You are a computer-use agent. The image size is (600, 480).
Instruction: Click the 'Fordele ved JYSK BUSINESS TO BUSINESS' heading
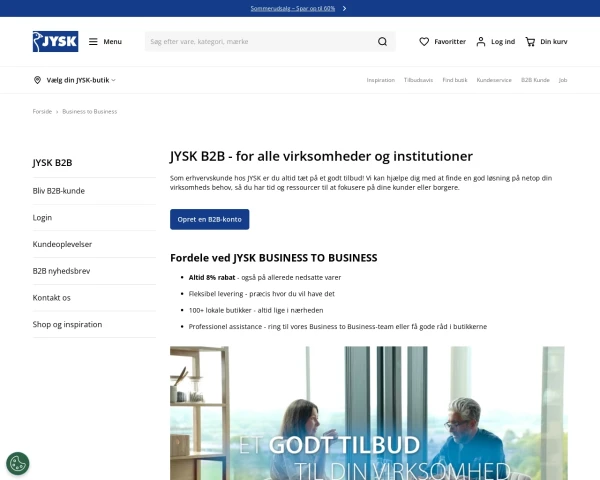pyautogui.click(x=274, y=258)
